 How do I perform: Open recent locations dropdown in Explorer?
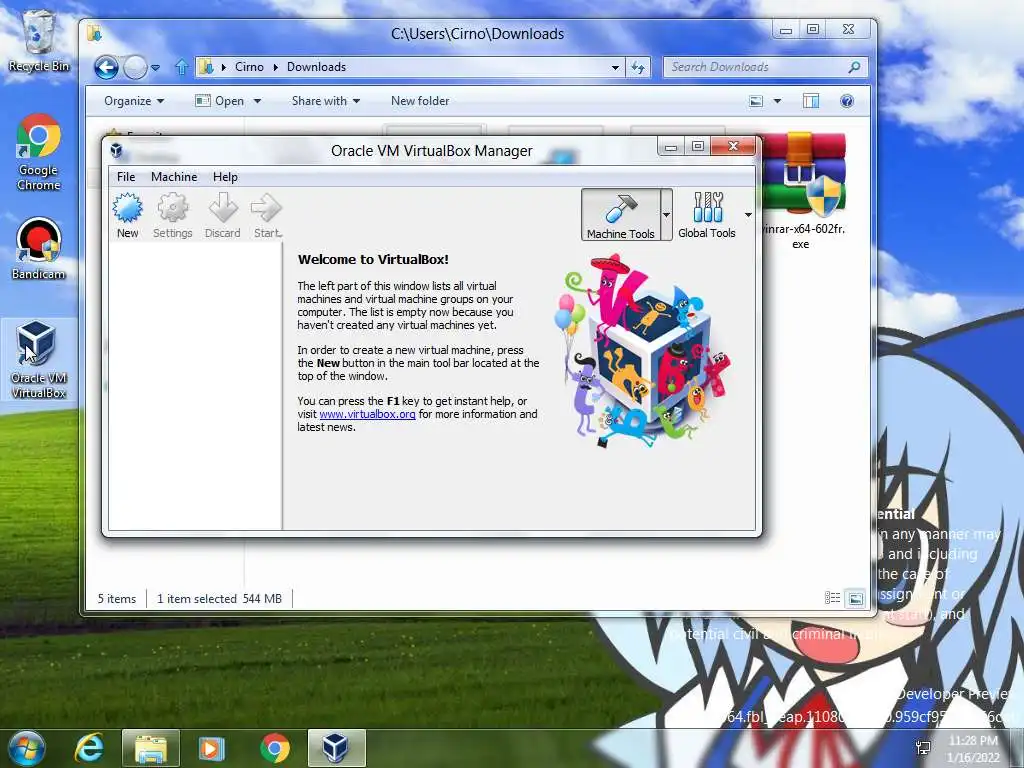point(155,67)
